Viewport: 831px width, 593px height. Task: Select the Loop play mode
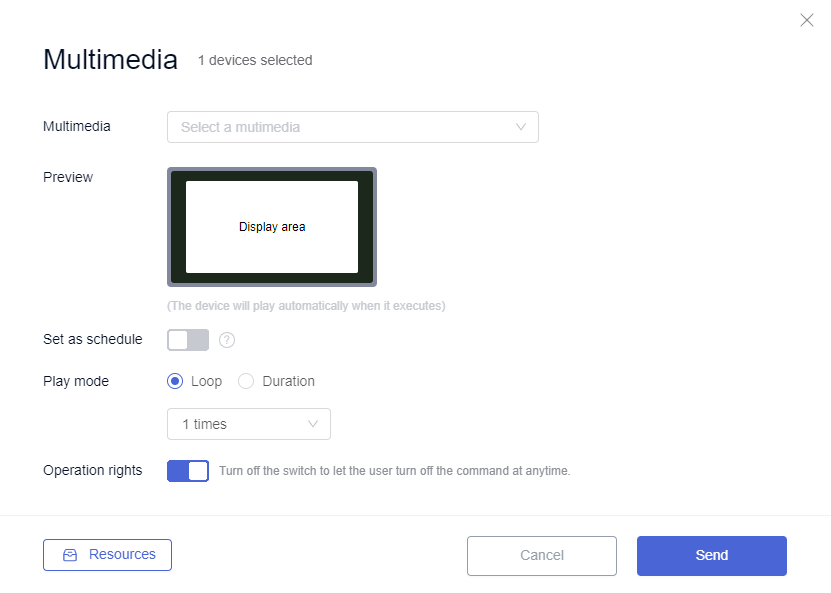click(x=175, y=381)
